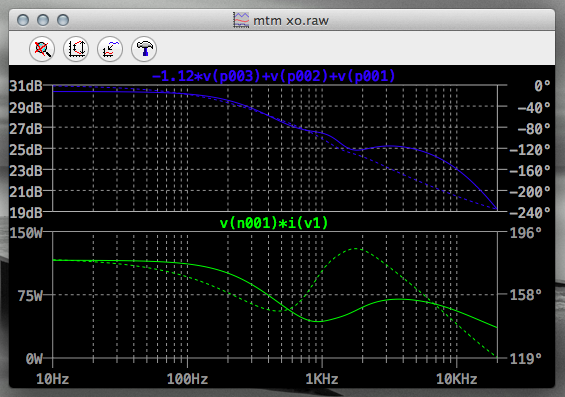The width and height of the screenshot is (565, 397).
Task: Click the -240° right phase axis label
Action: (530, 213)
